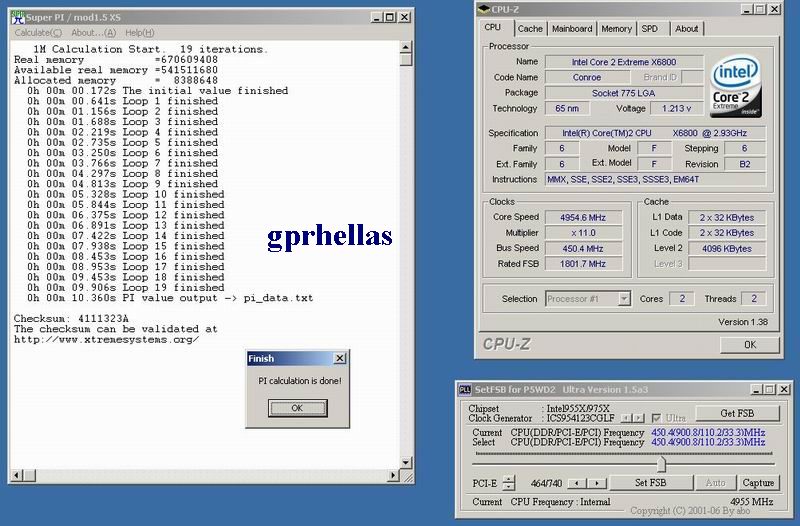Click the Super PI vertical scrollbar thumb
This screenshot has width=800, height=526.
coord(406,59)
